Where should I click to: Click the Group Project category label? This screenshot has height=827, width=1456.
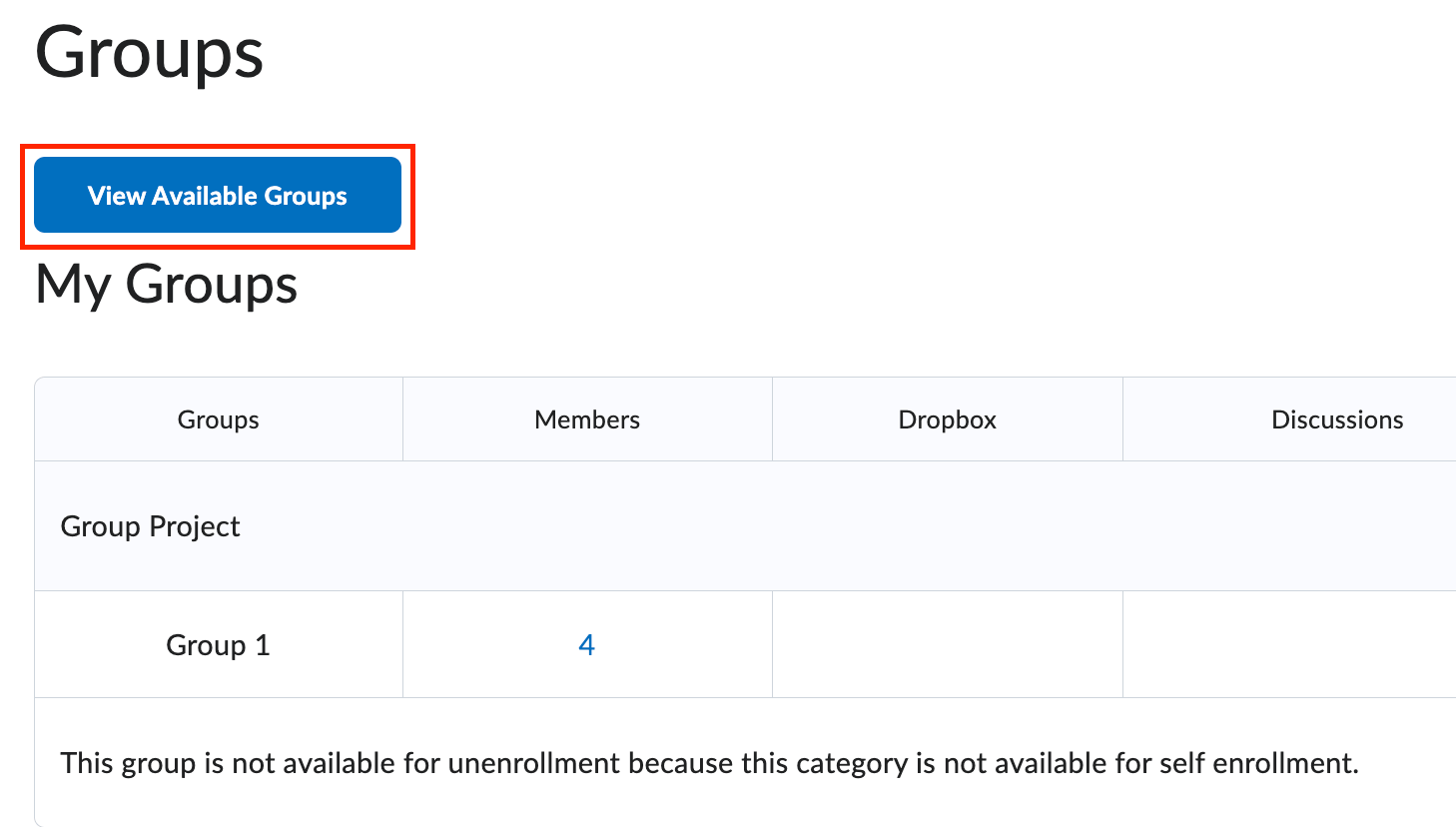tap(151, 526)
